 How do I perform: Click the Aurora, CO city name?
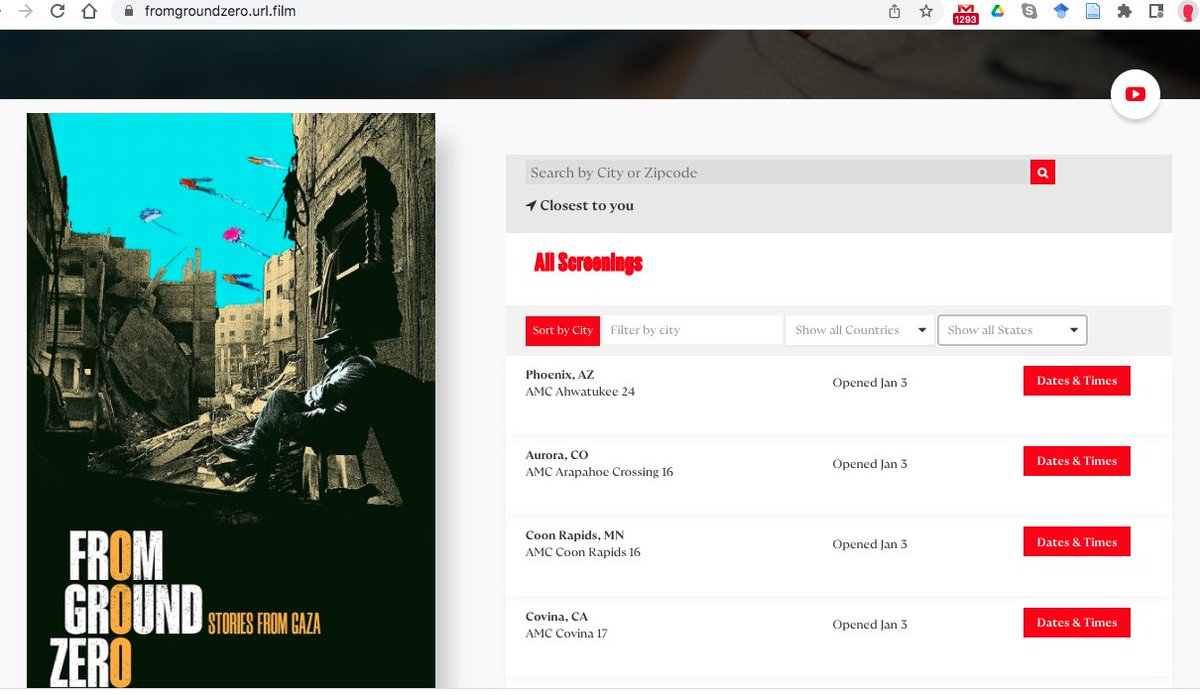click(557, 455)
